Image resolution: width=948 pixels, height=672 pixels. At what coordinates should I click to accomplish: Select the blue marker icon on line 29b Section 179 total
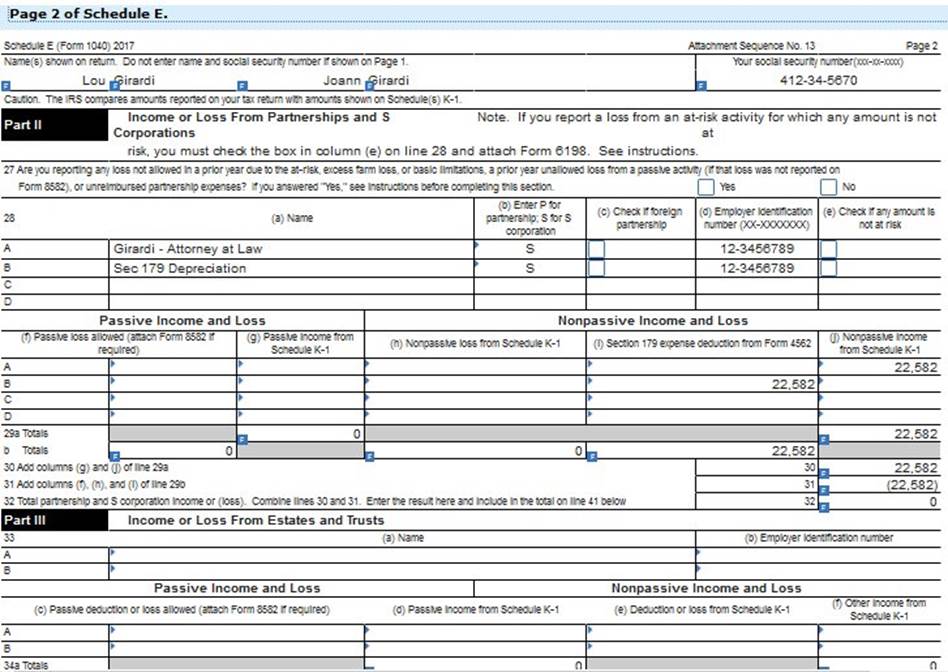(592, 456)
